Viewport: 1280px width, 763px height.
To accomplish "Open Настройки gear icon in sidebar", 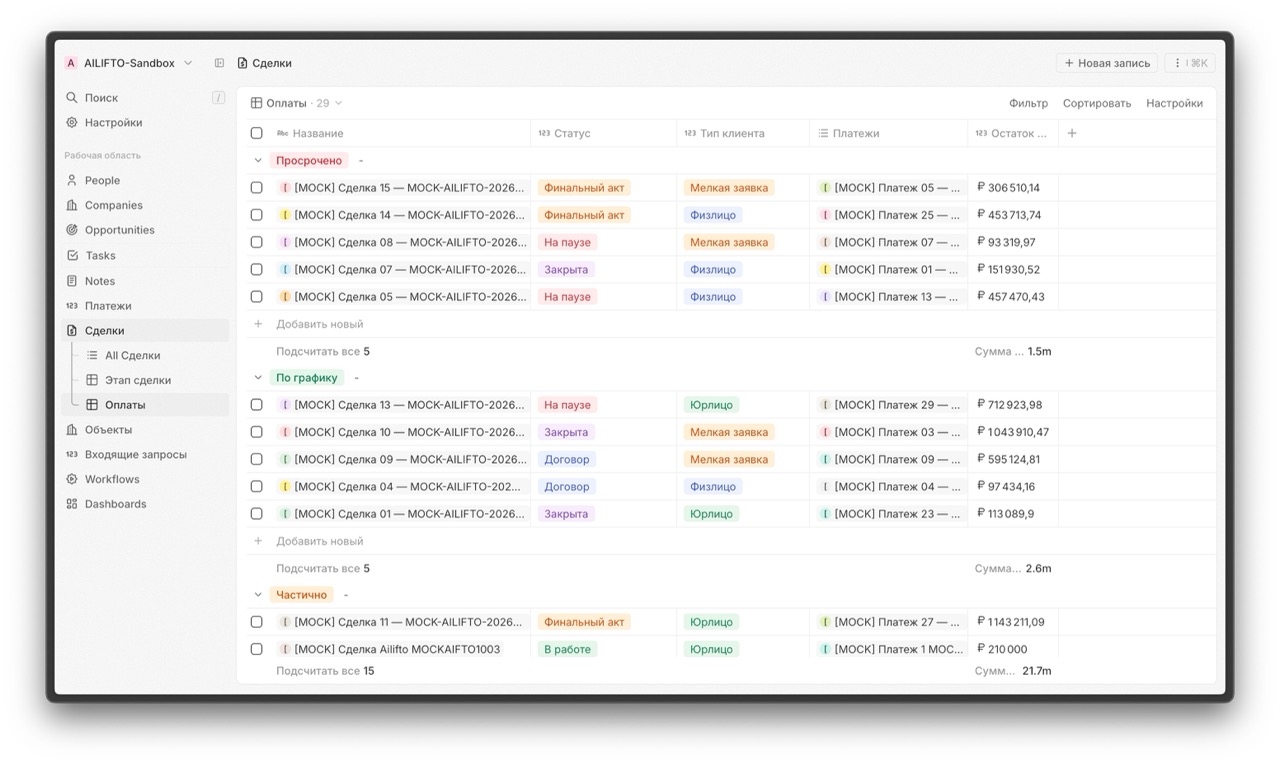I will [x=72, y=123].
